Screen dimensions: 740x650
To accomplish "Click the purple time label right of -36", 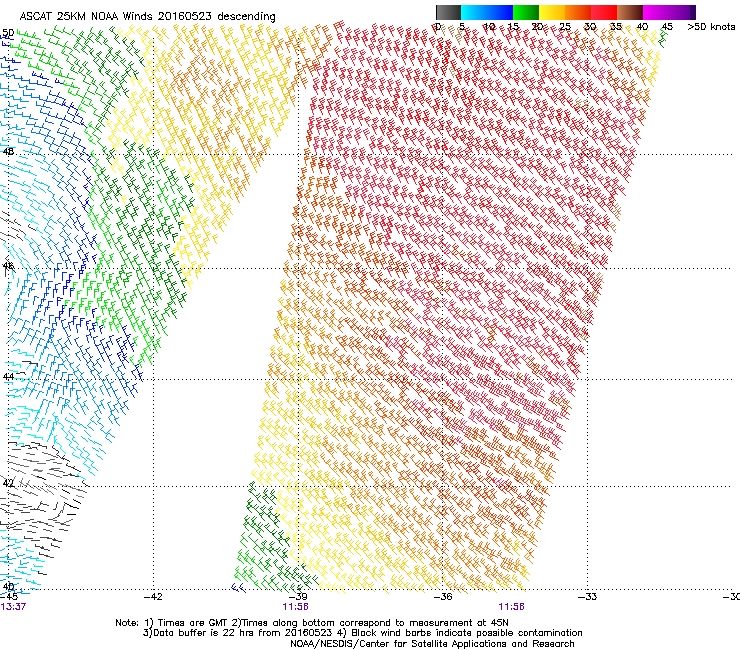I will click(x=512, y=607).
